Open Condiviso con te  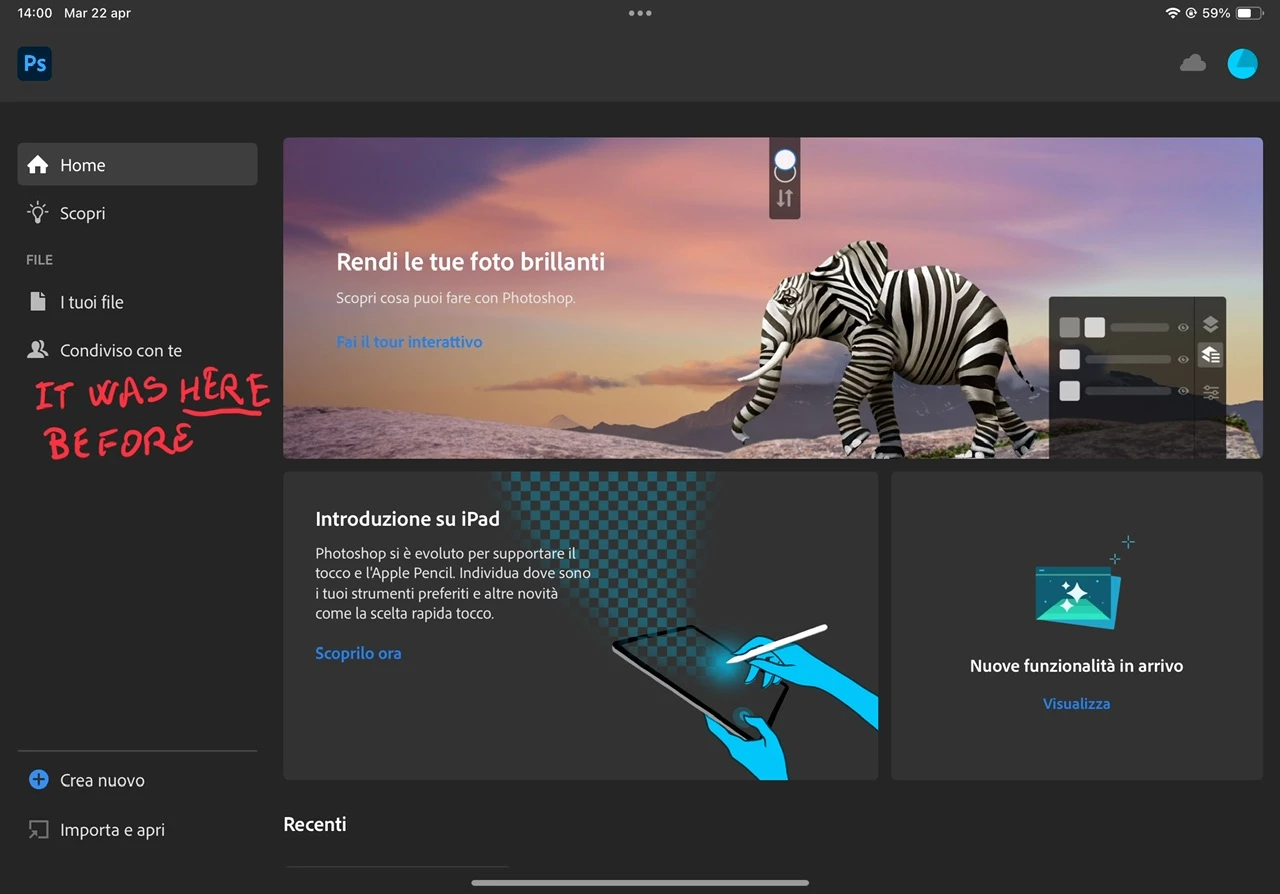click(137, 350)
